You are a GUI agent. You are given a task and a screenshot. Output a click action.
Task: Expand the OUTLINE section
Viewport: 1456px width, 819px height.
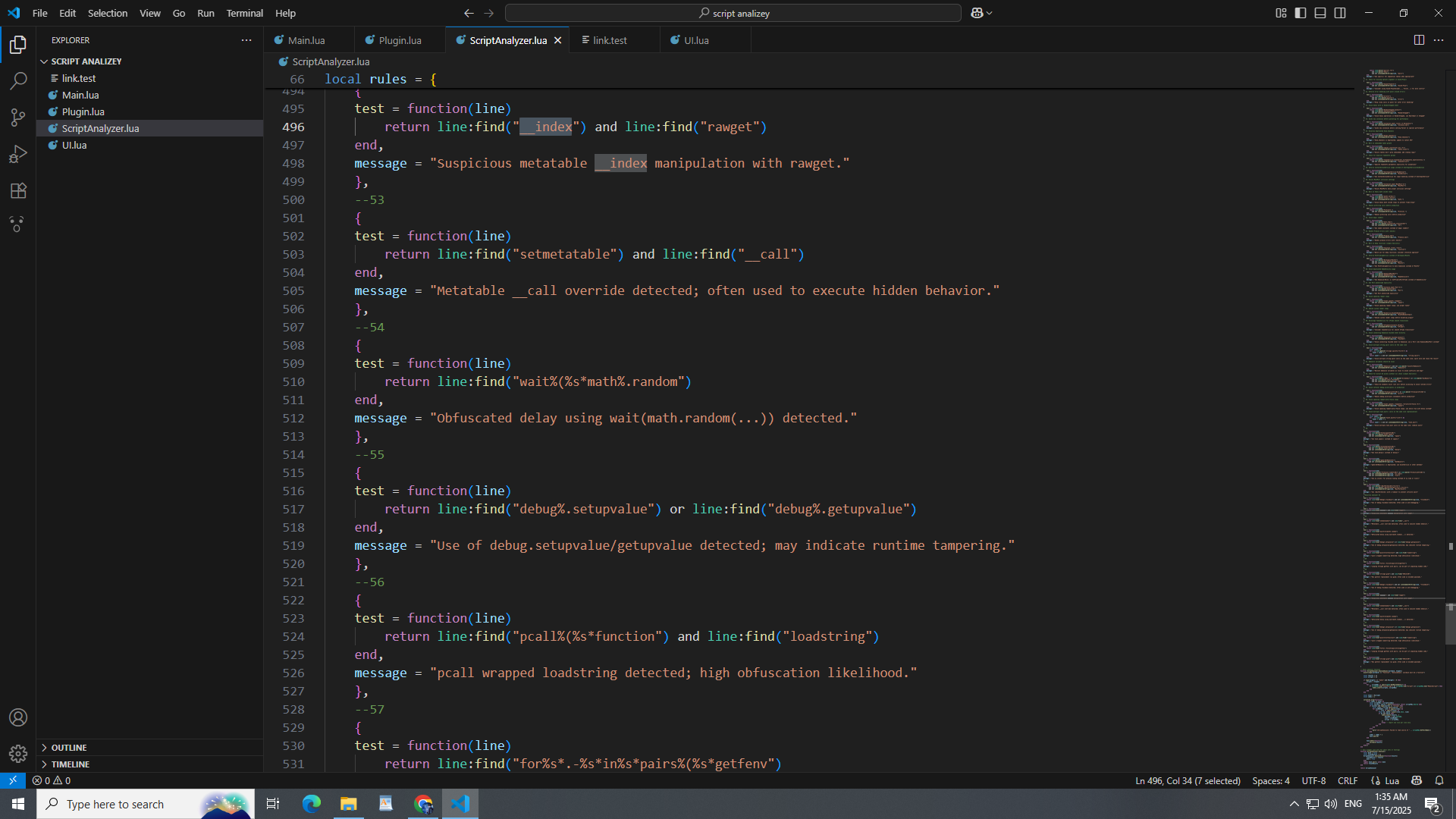[x=69, y=748]
